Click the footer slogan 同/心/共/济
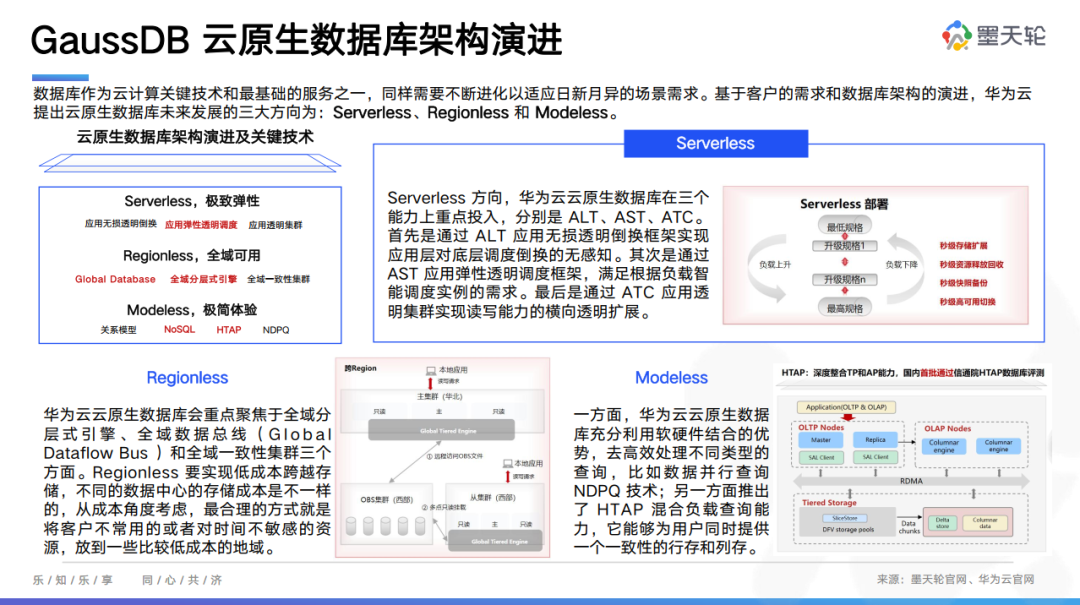The image size is (1080, 605). tap(182, 580)
